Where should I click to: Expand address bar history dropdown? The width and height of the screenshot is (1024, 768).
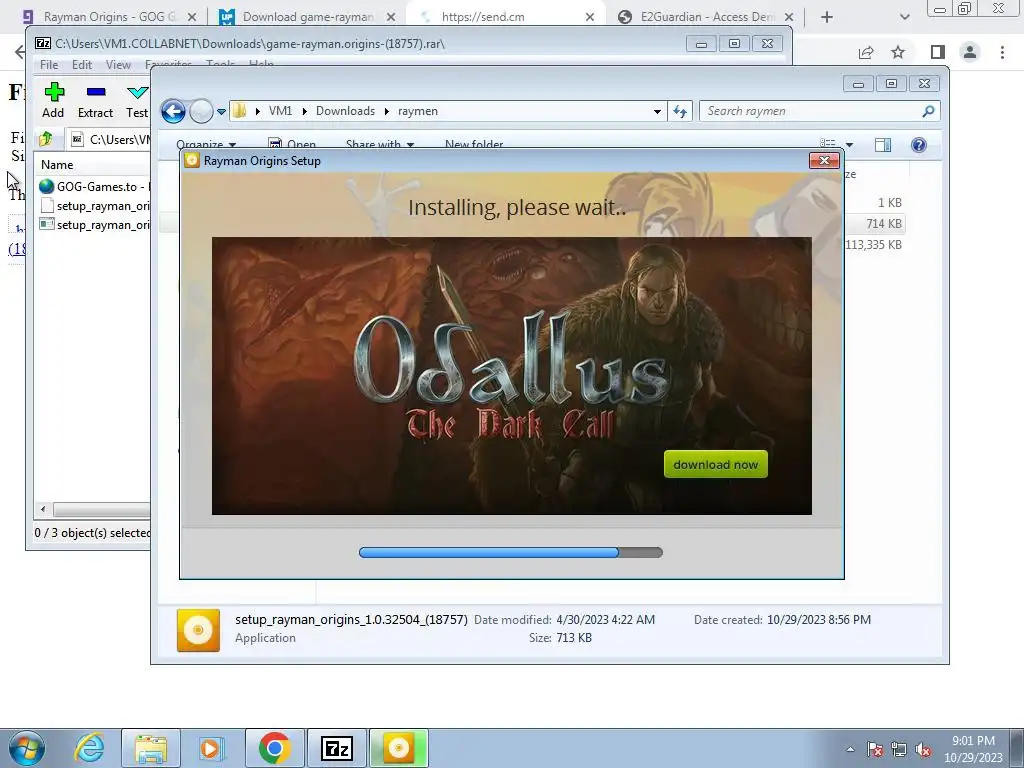click(657, 112)
